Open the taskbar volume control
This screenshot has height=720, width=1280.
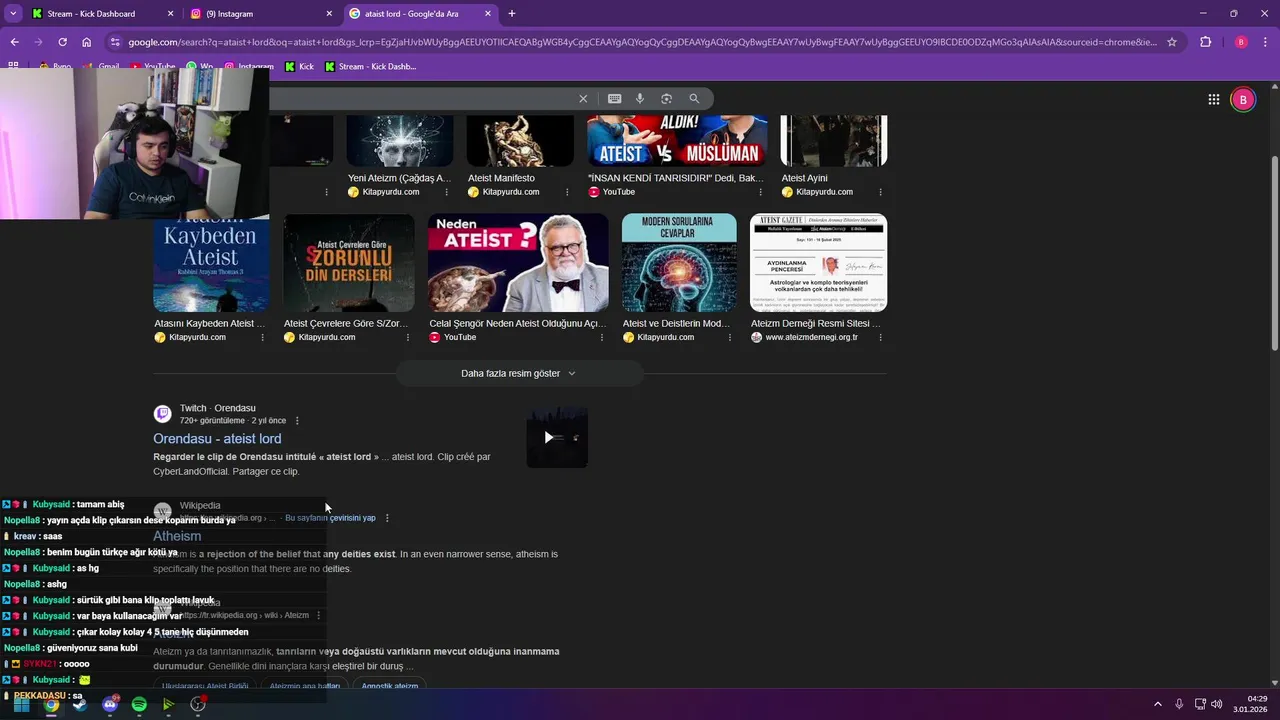pos(1217,704)
